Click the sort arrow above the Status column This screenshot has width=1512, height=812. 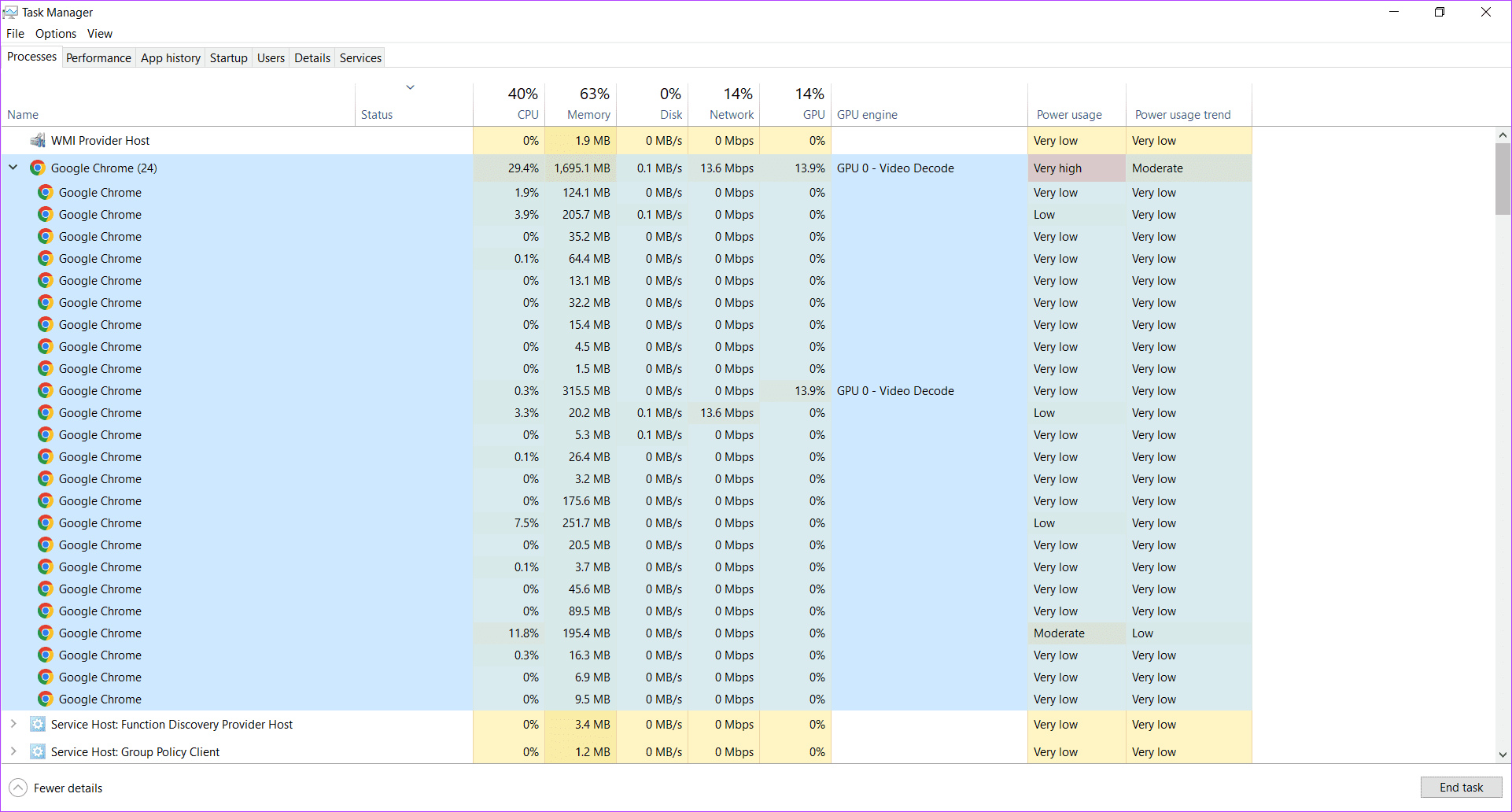(x=410, y=87)
